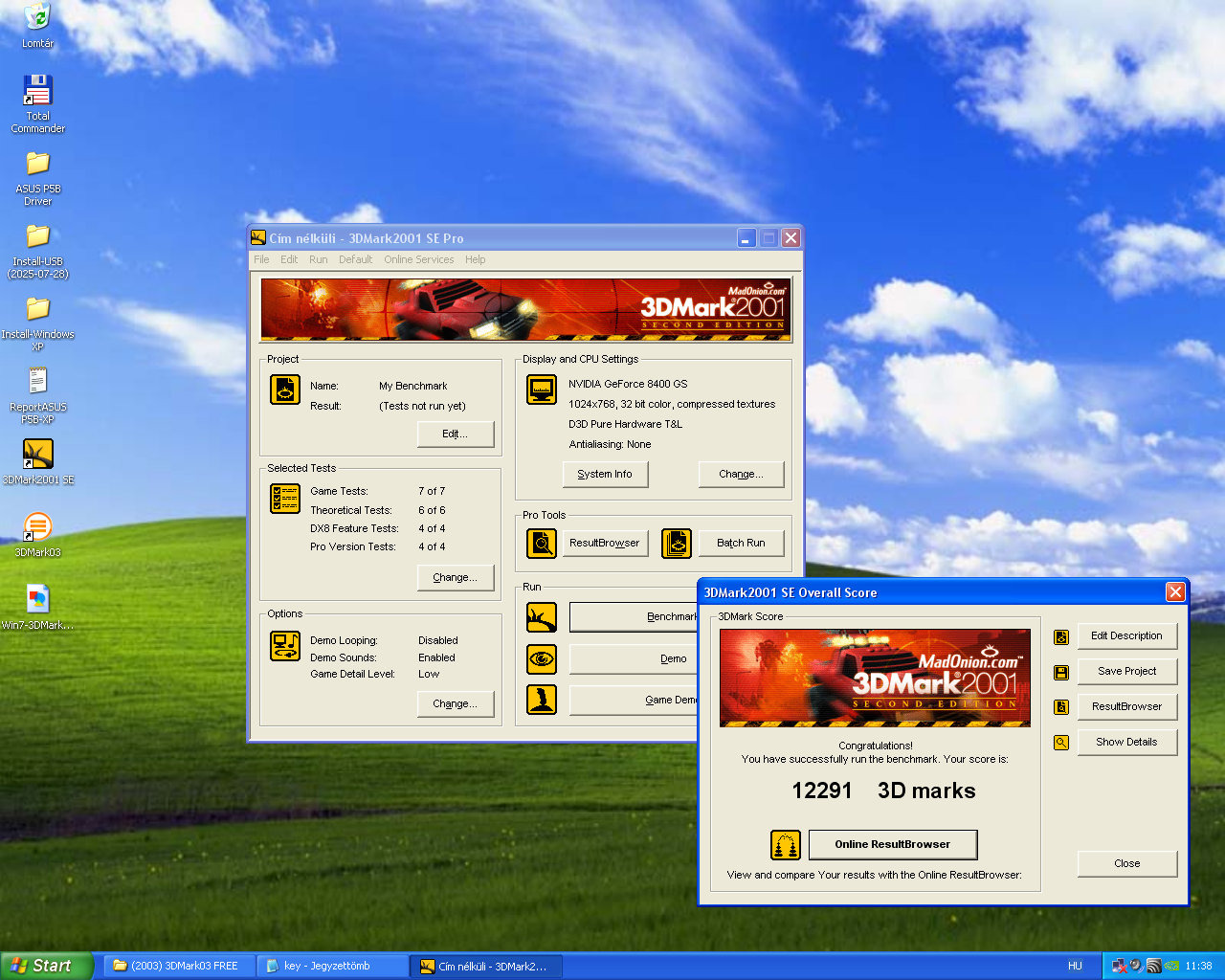Click the Edit Description icon in score dialog
1225x980 pixels.
pos(1061,636)
